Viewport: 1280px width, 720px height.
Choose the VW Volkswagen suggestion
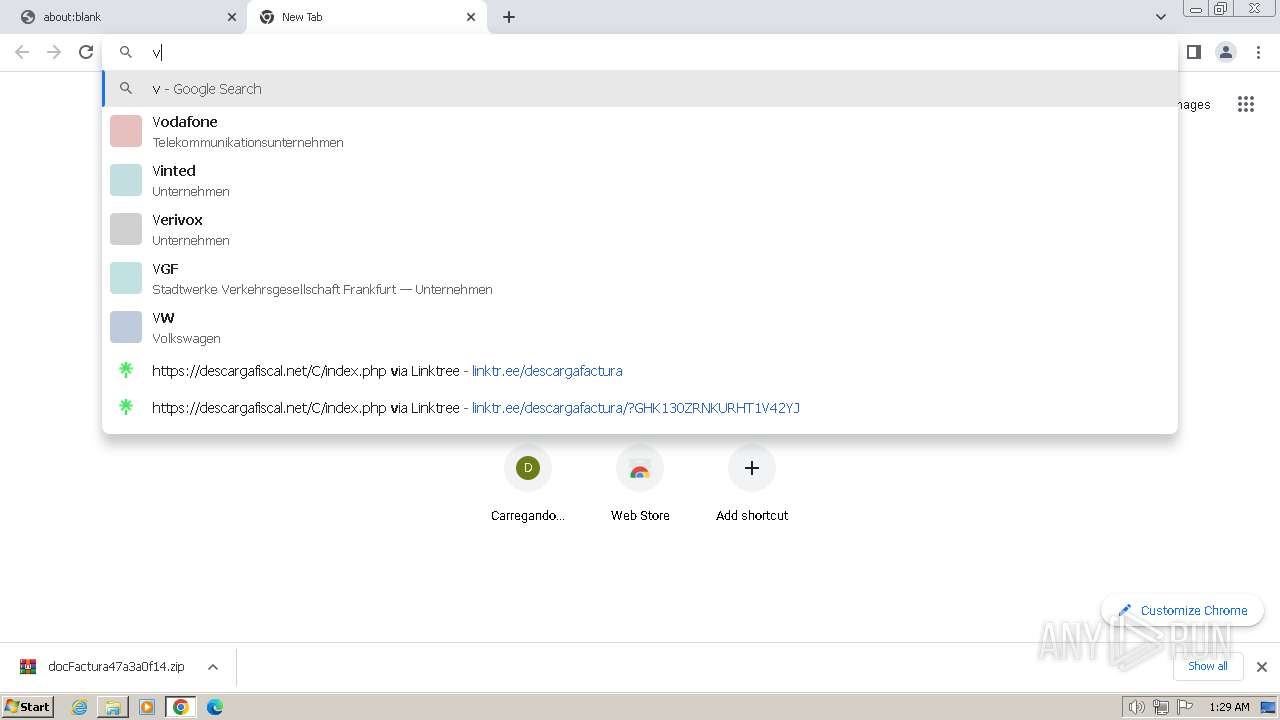(640, 327)
